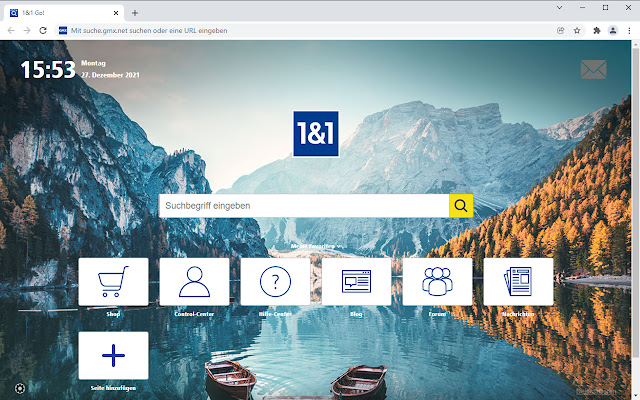The height and width of the screenshot is (400, 640).
Task: Maximize the browser window
Action: click(605, 8)
